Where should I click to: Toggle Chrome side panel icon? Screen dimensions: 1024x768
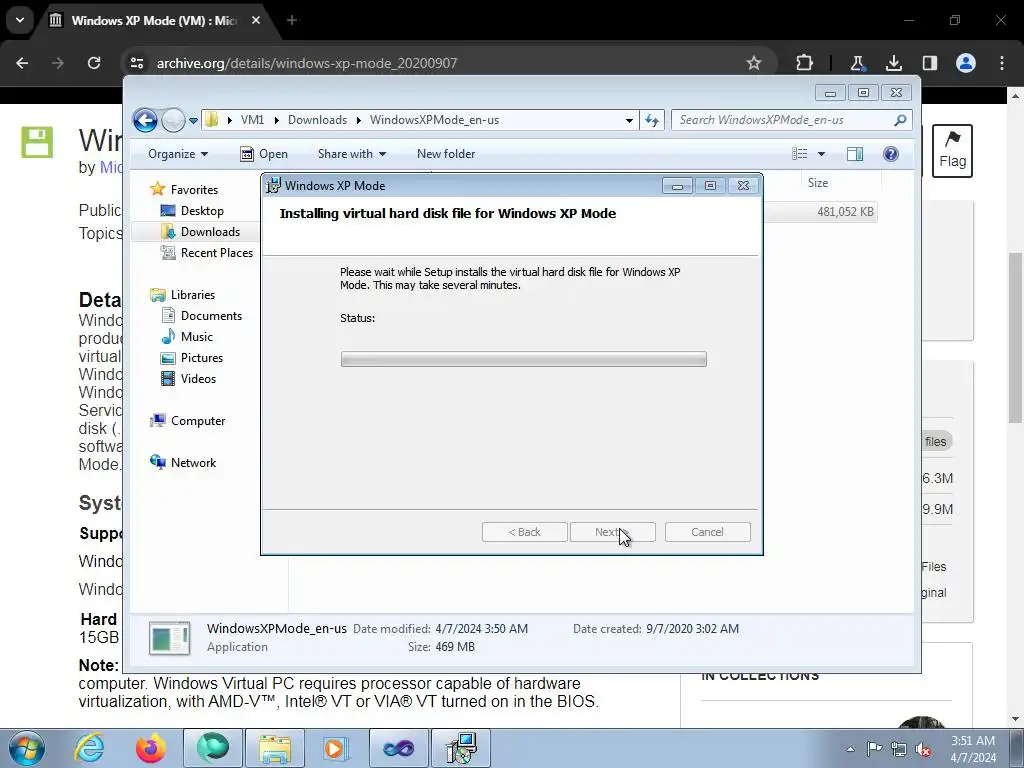[929, 63]
